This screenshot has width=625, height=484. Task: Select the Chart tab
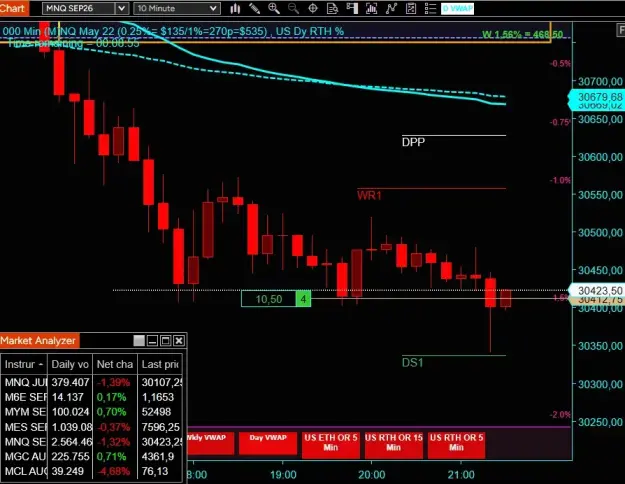pos(14,8)
